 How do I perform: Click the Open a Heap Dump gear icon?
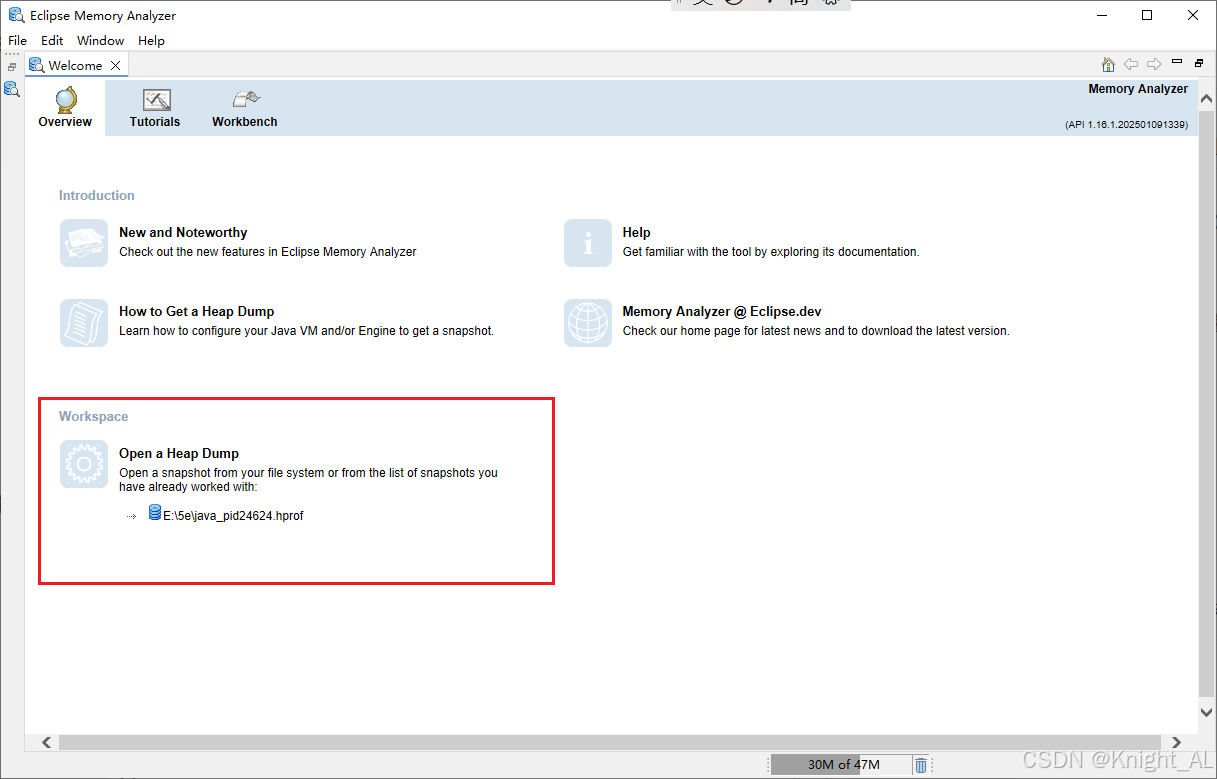(x=84, y=464)
